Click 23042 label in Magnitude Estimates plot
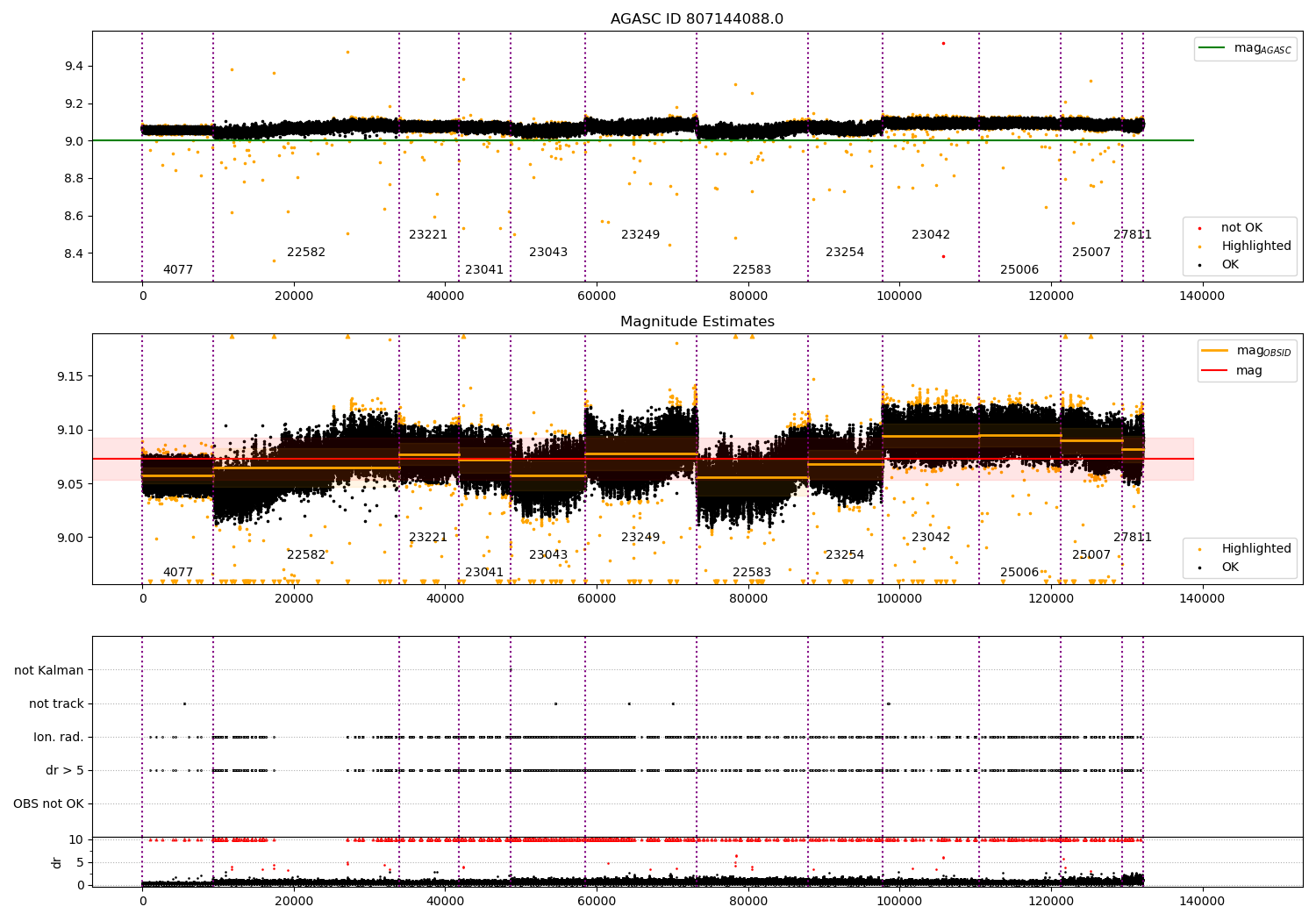1316x921 pixels. pyautogui.click(x=931, y=537)
